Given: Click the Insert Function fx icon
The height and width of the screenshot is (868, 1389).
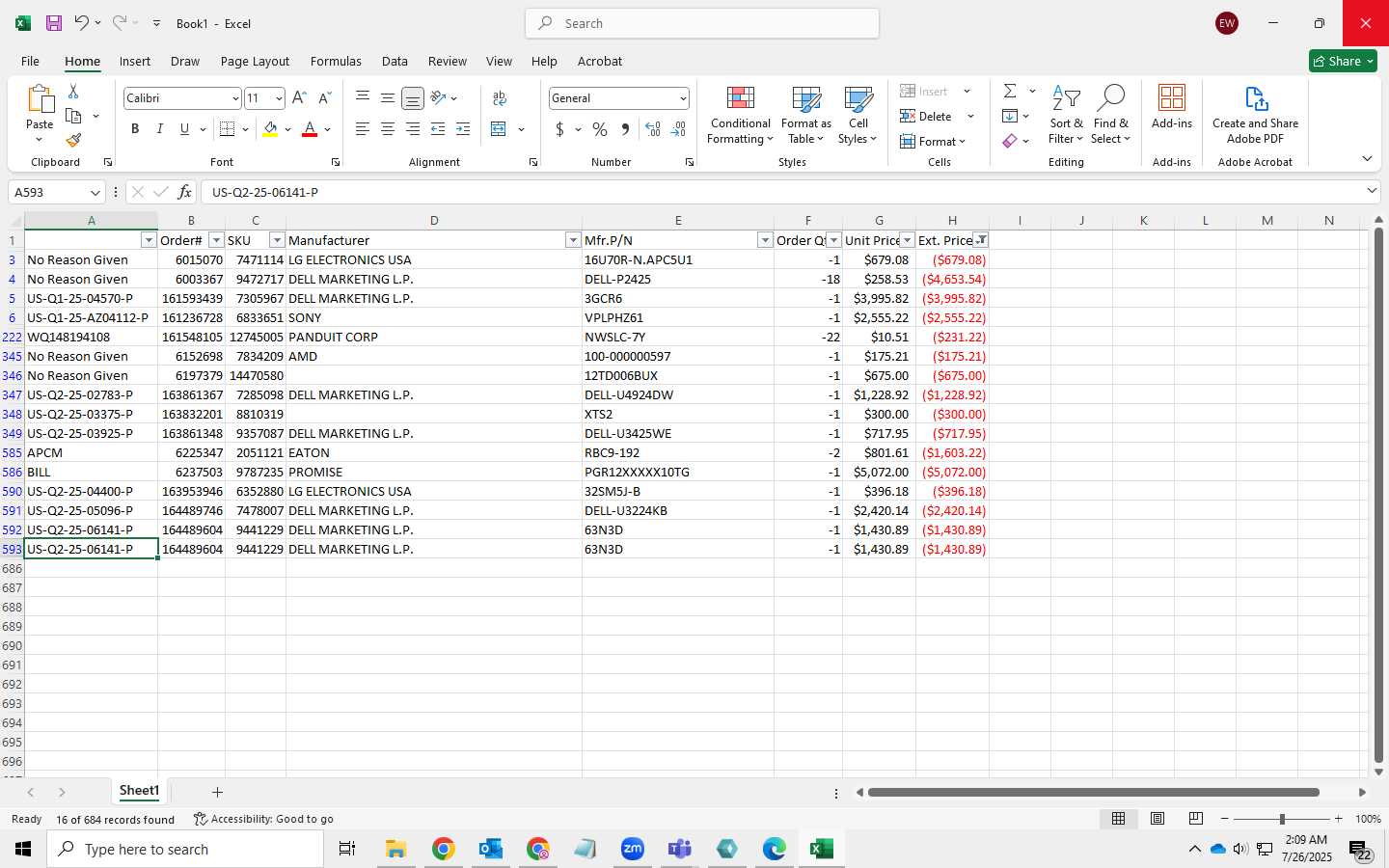Looking at the screenshot, I should pos(184,192).
